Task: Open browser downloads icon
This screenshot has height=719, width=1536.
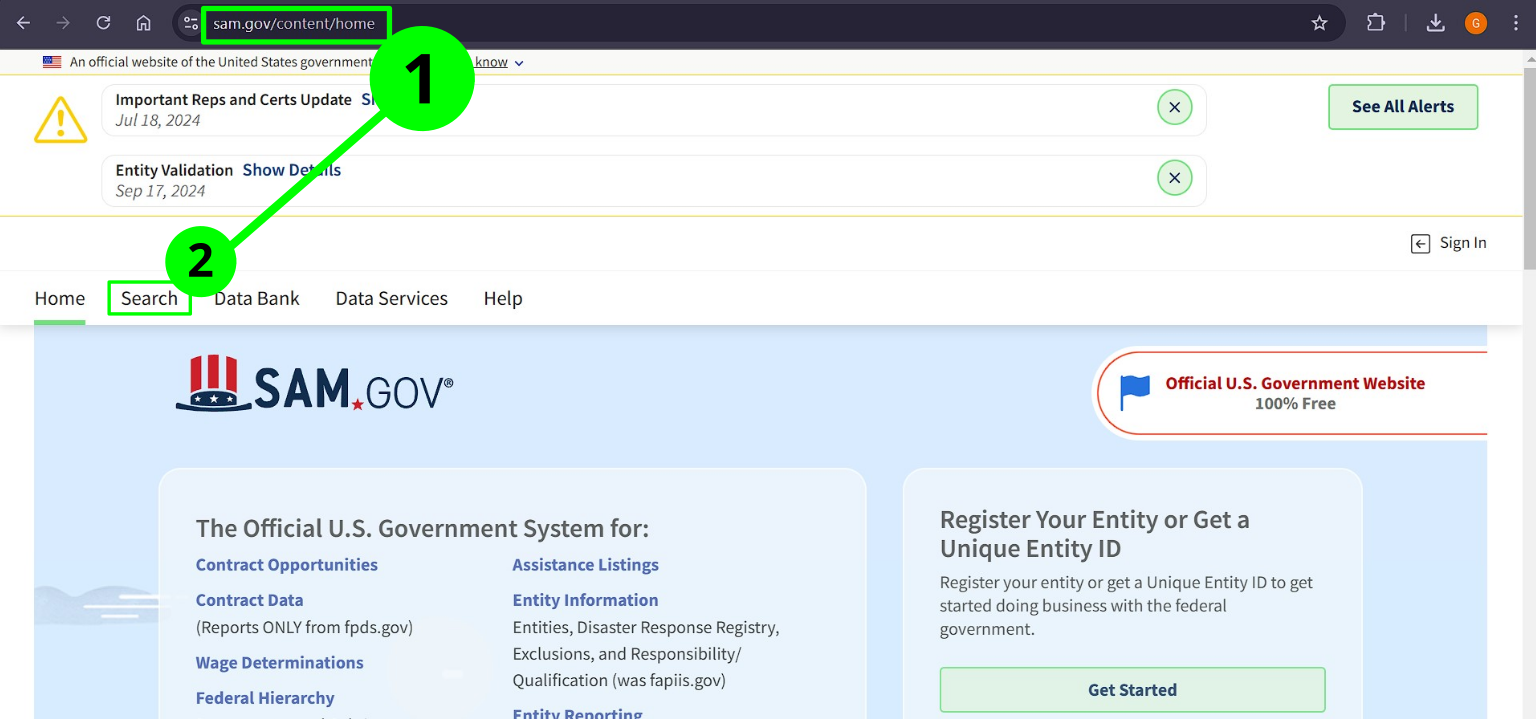Action: 1435,23
